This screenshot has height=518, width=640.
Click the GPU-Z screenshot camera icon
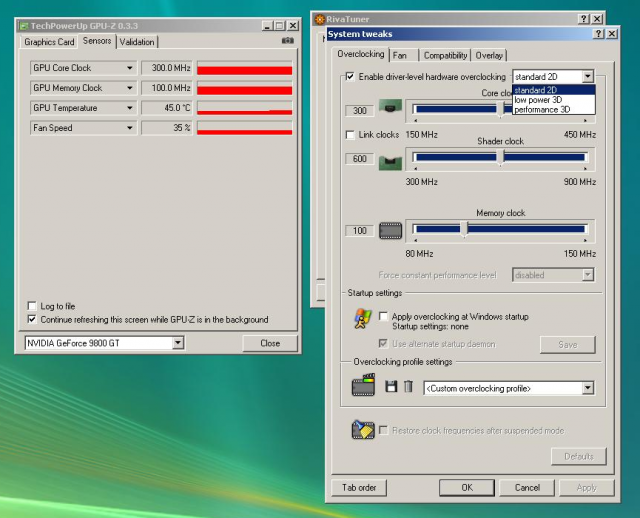(288, 40)
